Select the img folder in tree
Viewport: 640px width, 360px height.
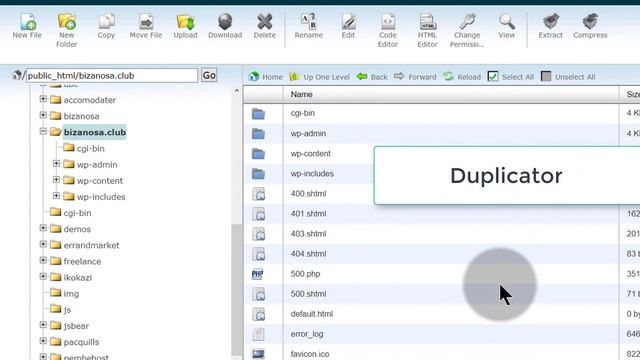click(71, 293)
